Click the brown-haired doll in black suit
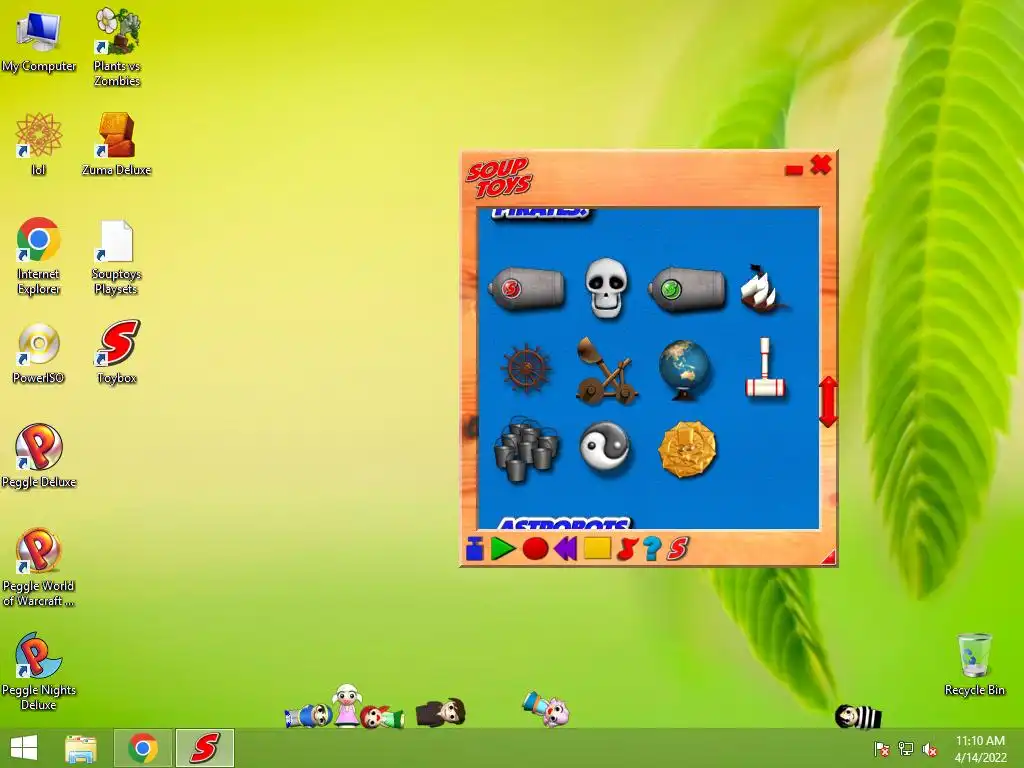Image resolution: width=1024 pixels, height=768 pixels. (x=441, y=712)
